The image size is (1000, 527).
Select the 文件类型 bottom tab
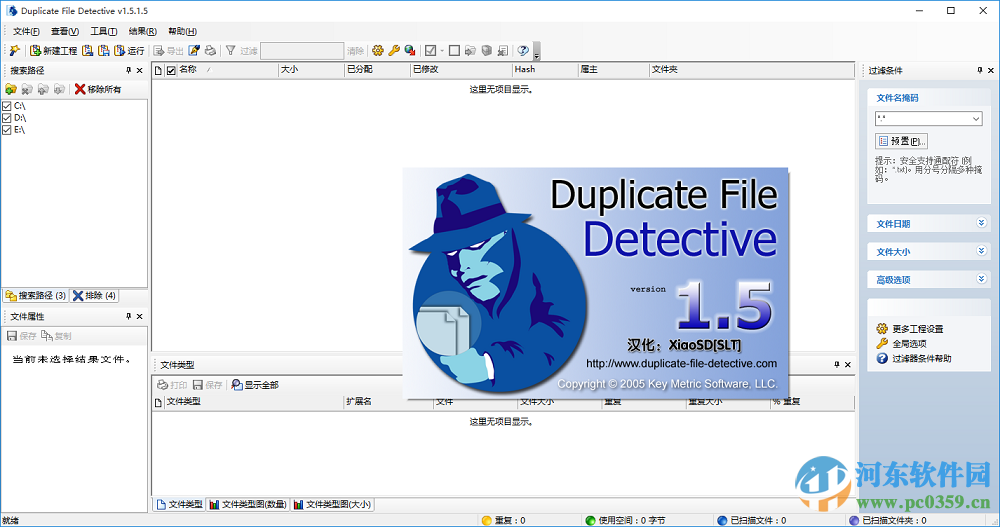[179, 505]
